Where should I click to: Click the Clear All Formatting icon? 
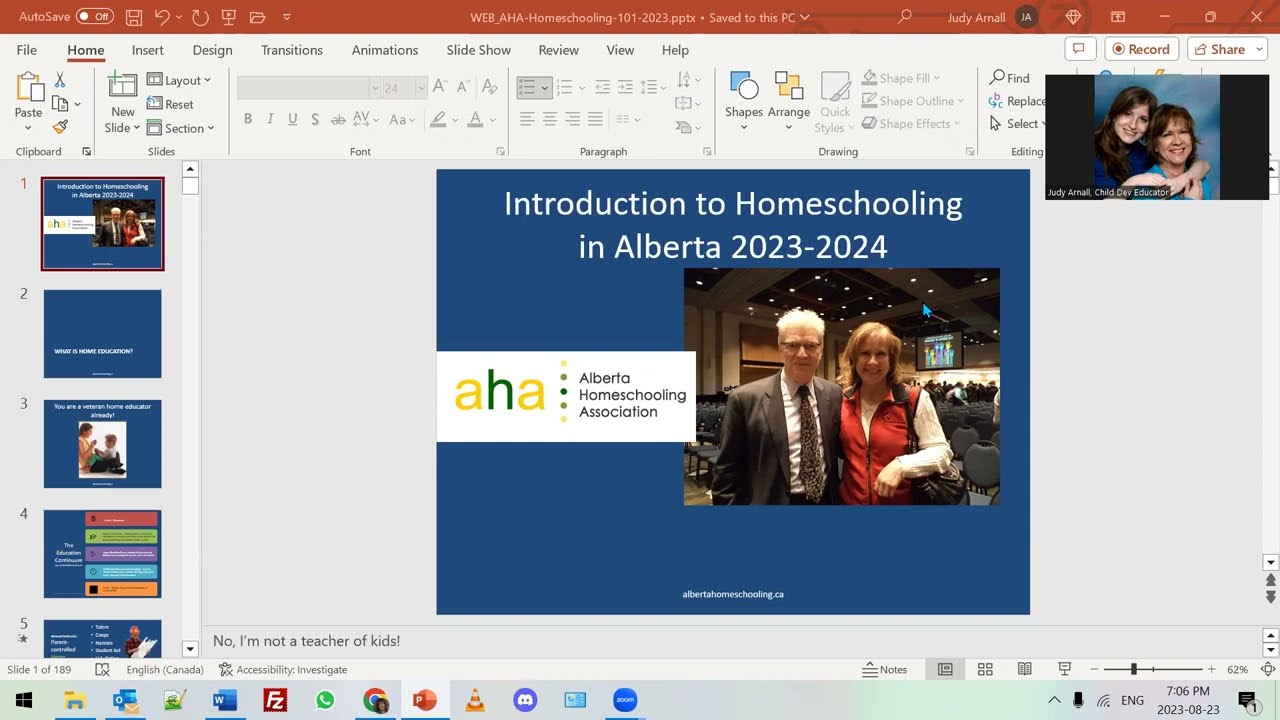[491, 88]
